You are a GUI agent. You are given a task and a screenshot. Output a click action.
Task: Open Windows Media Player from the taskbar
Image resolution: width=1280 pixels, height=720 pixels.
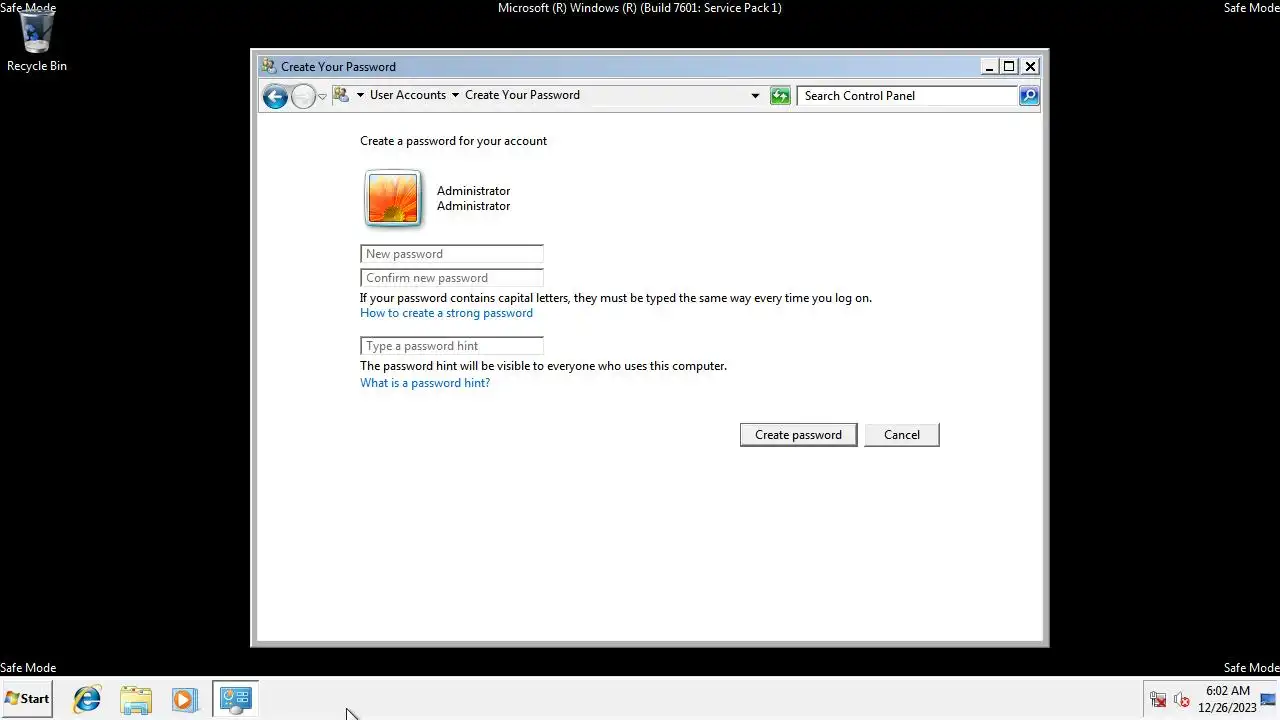click(184, 699)
